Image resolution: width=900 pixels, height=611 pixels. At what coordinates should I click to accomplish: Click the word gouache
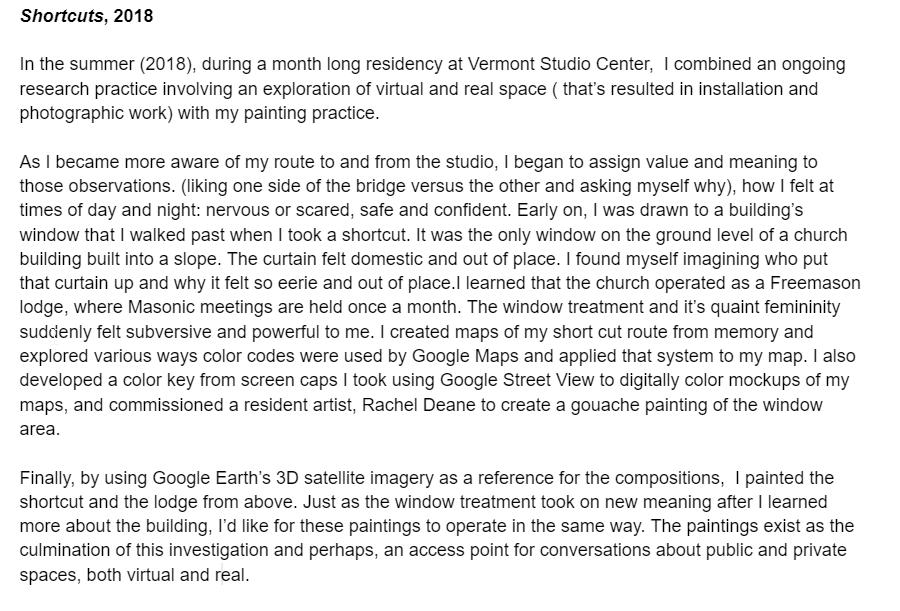click(605, 405)
